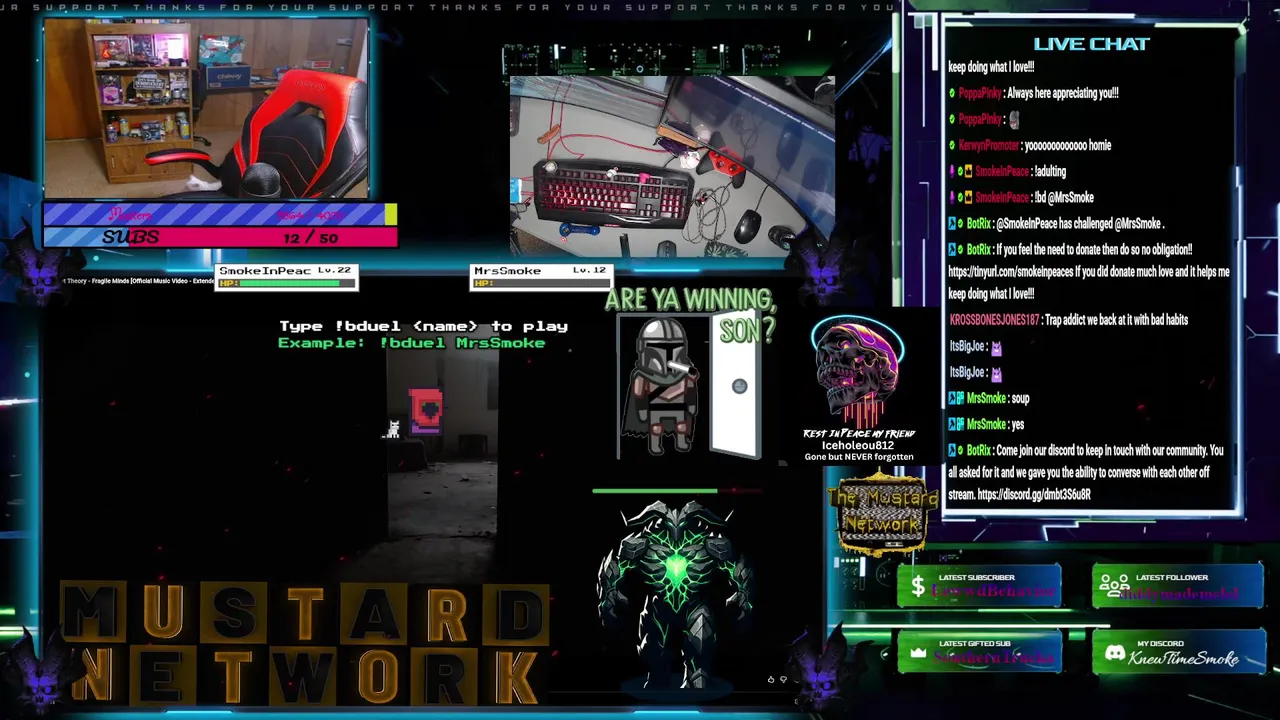Click the grey emote in PoppaPinky's second message

coord(1014,119)
